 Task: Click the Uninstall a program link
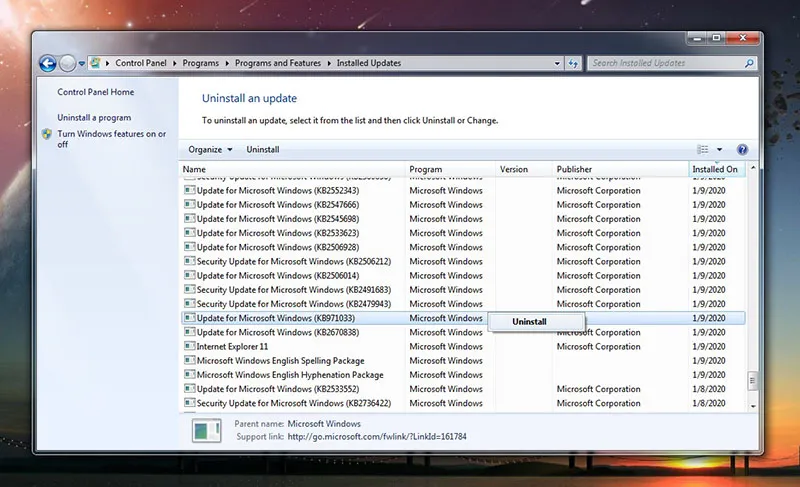click(94, 118)
